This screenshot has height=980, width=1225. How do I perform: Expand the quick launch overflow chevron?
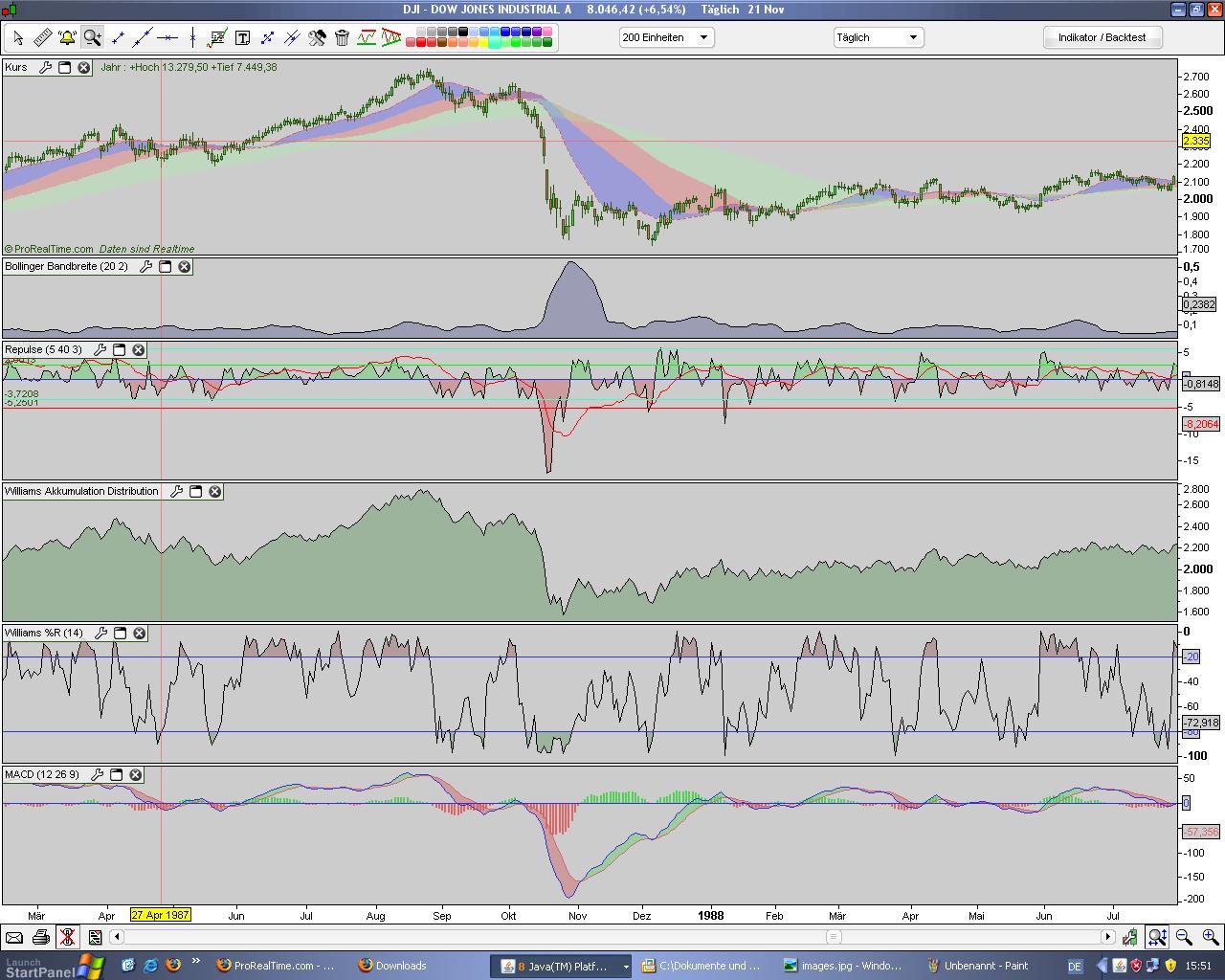(x=196, y=960)
